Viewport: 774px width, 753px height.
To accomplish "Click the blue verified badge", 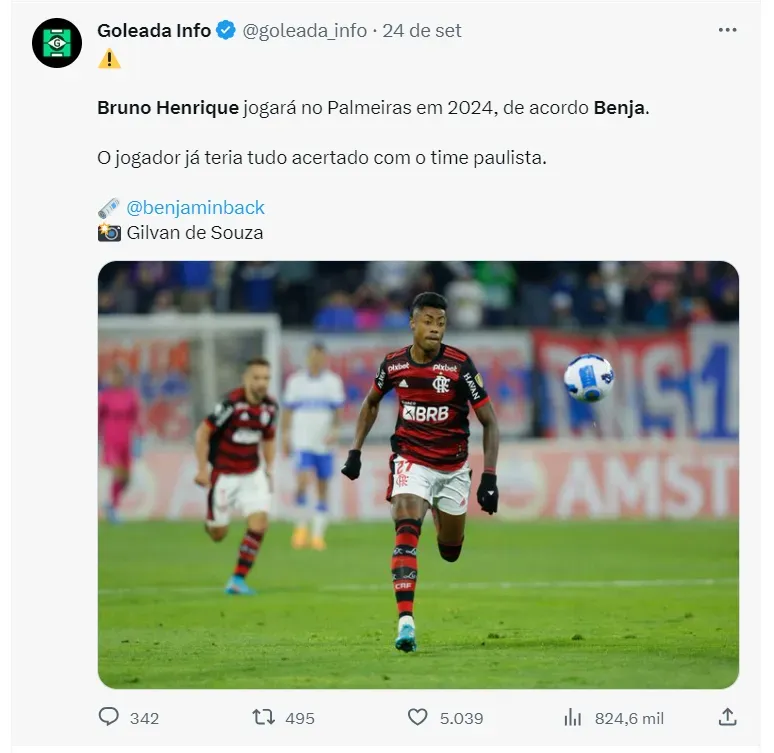I will (x=226, y=31).
